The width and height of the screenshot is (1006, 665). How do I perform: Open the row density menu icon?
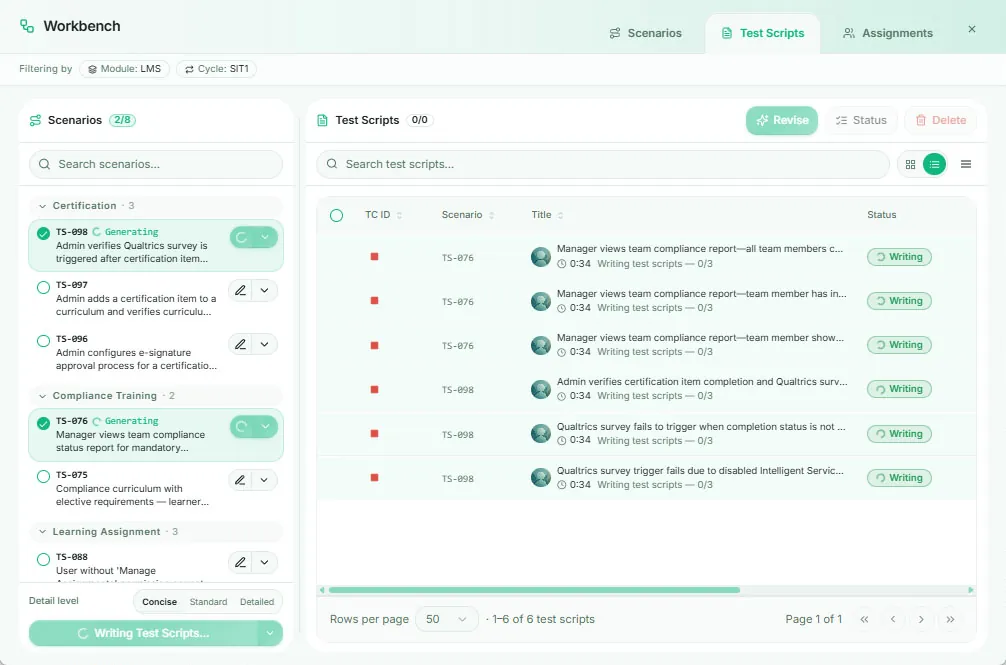966,164
